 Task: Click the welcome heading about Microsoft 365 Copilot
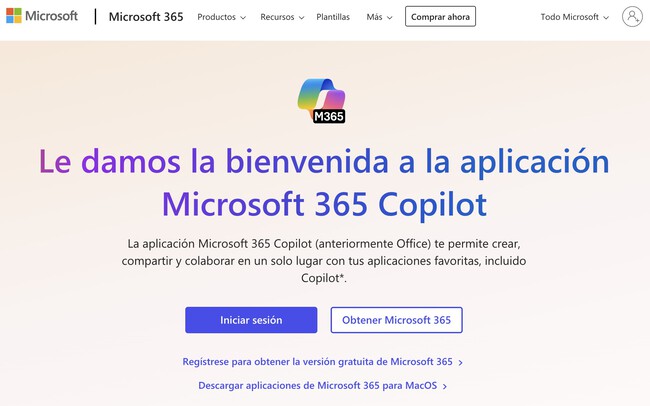click(x=324, y=182)
